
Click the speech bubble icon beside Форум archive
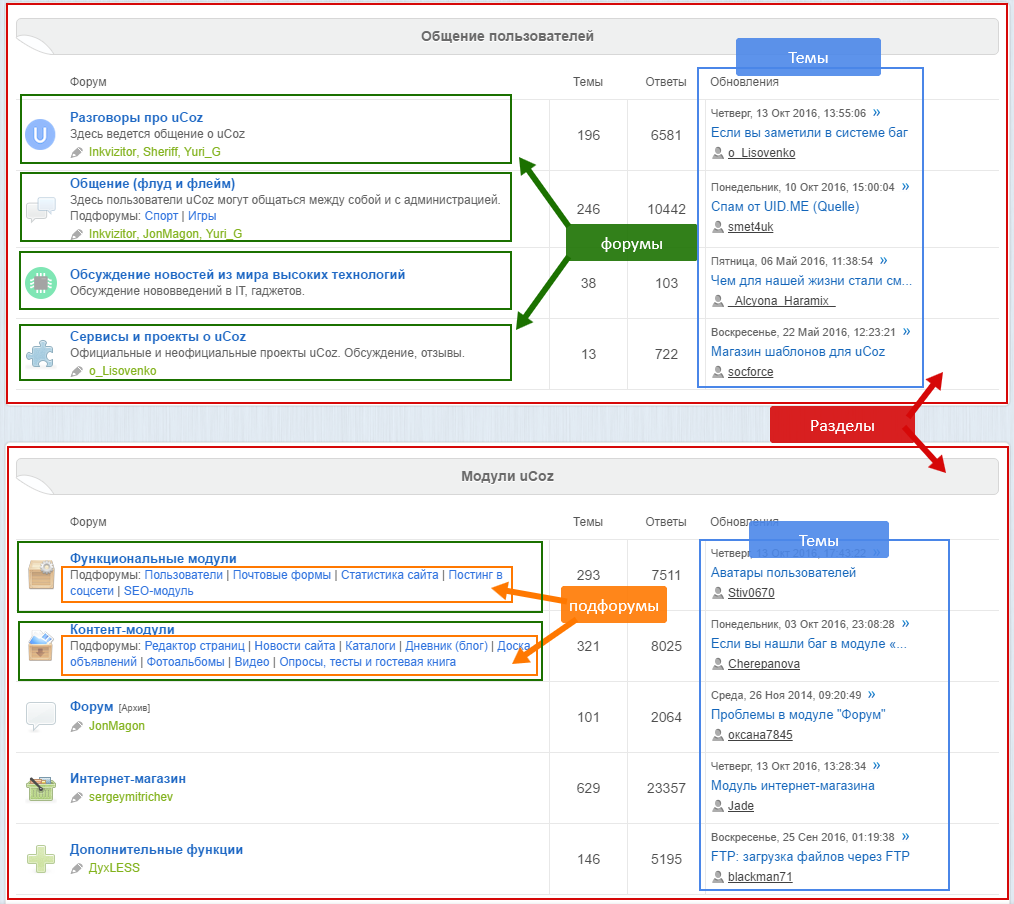40,716
